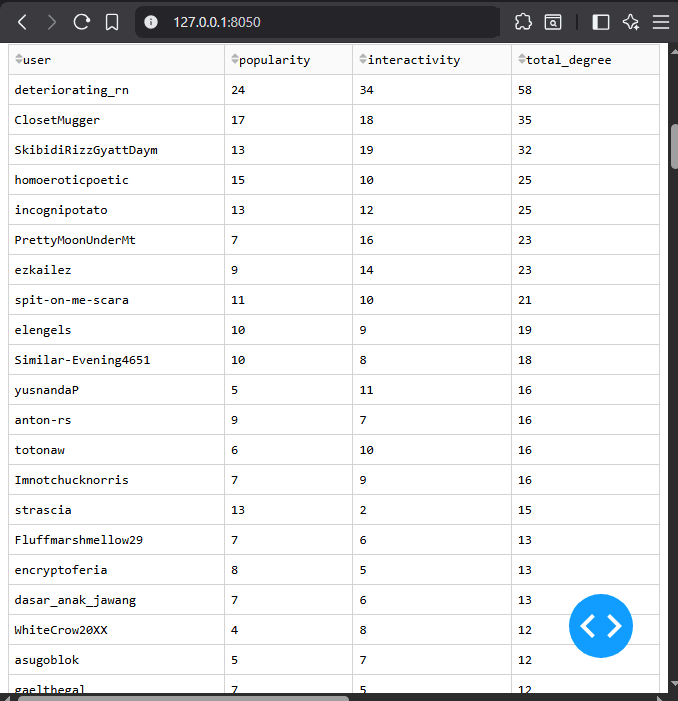Sort the table by interactivity column
The image size is (678, 701).
click(x=363, y=59)
